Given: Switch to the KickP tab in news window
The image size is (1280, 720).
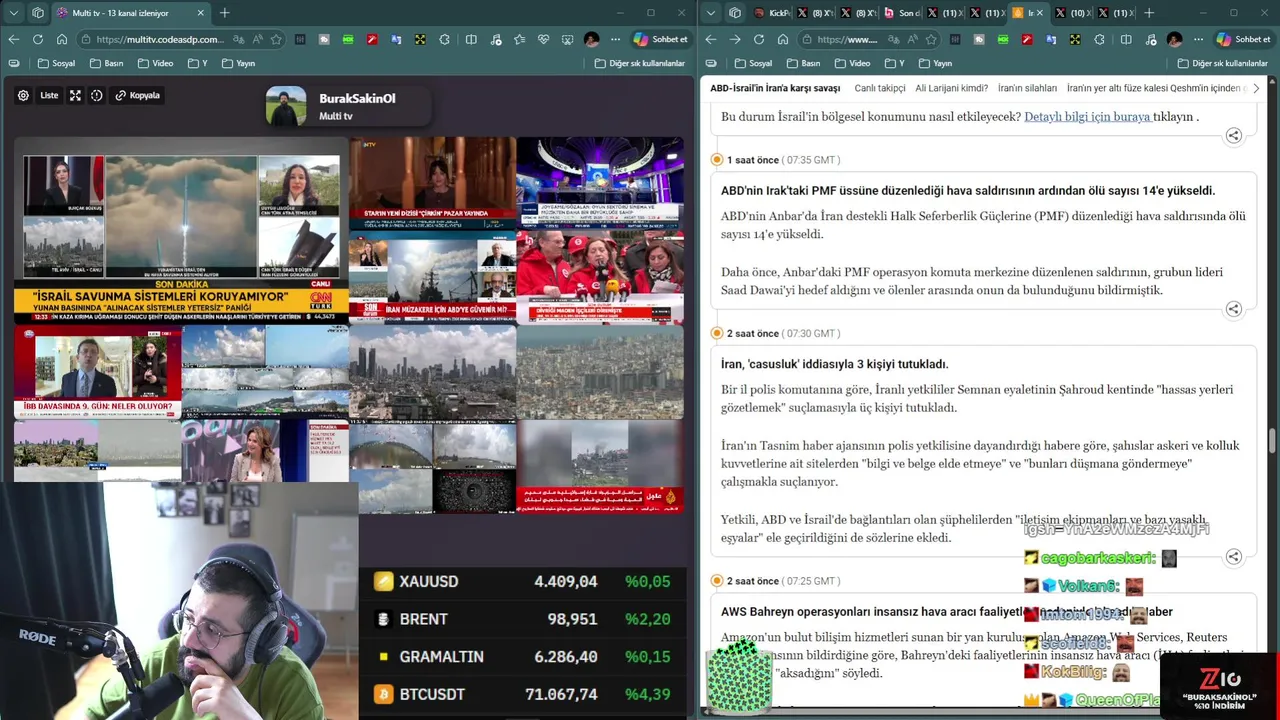Looking at the screenshot, I should tap(774, 13).
